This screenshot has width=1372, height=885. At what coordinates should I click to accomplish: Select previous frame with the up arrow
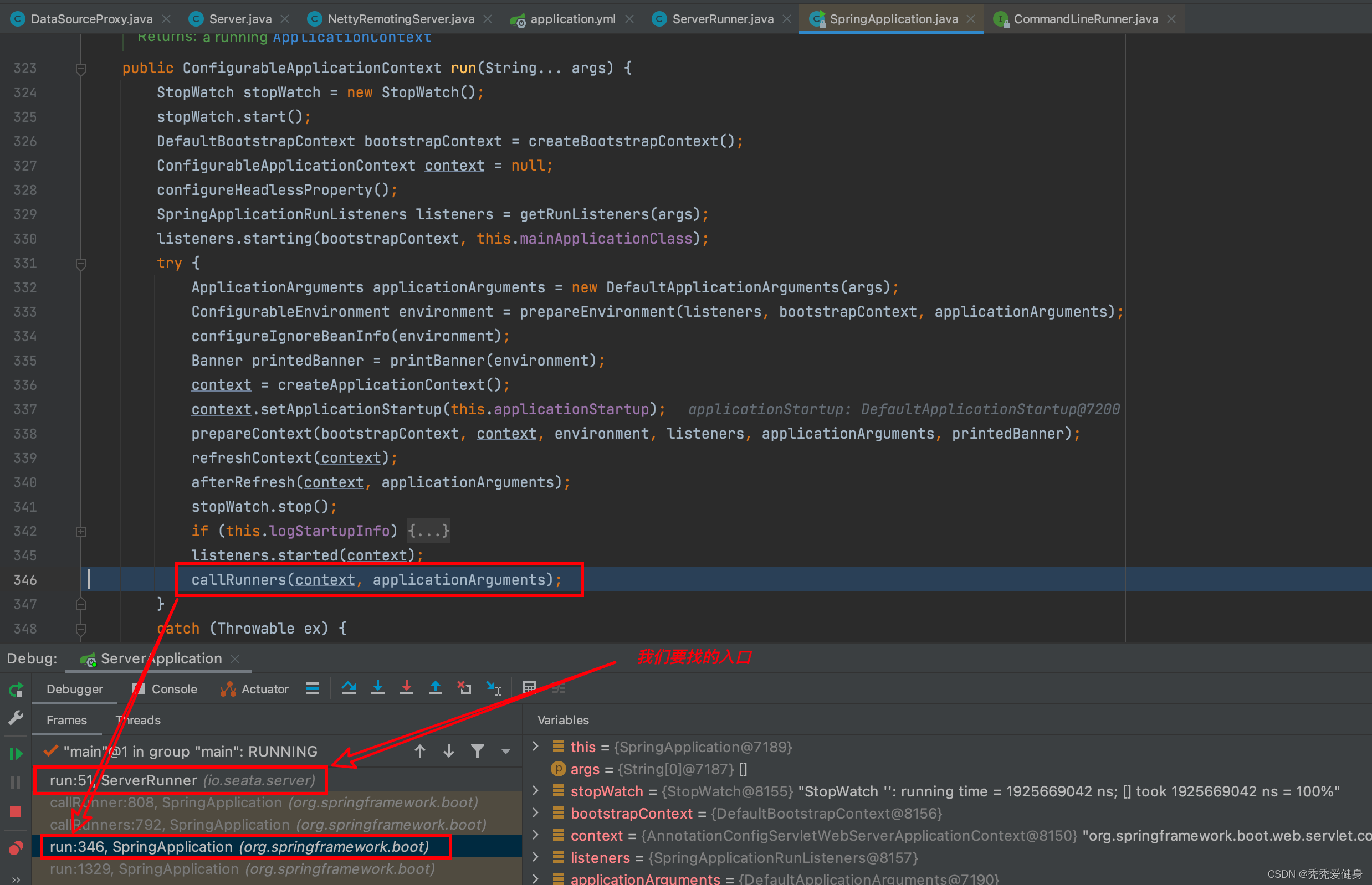[x=420, y=751]
